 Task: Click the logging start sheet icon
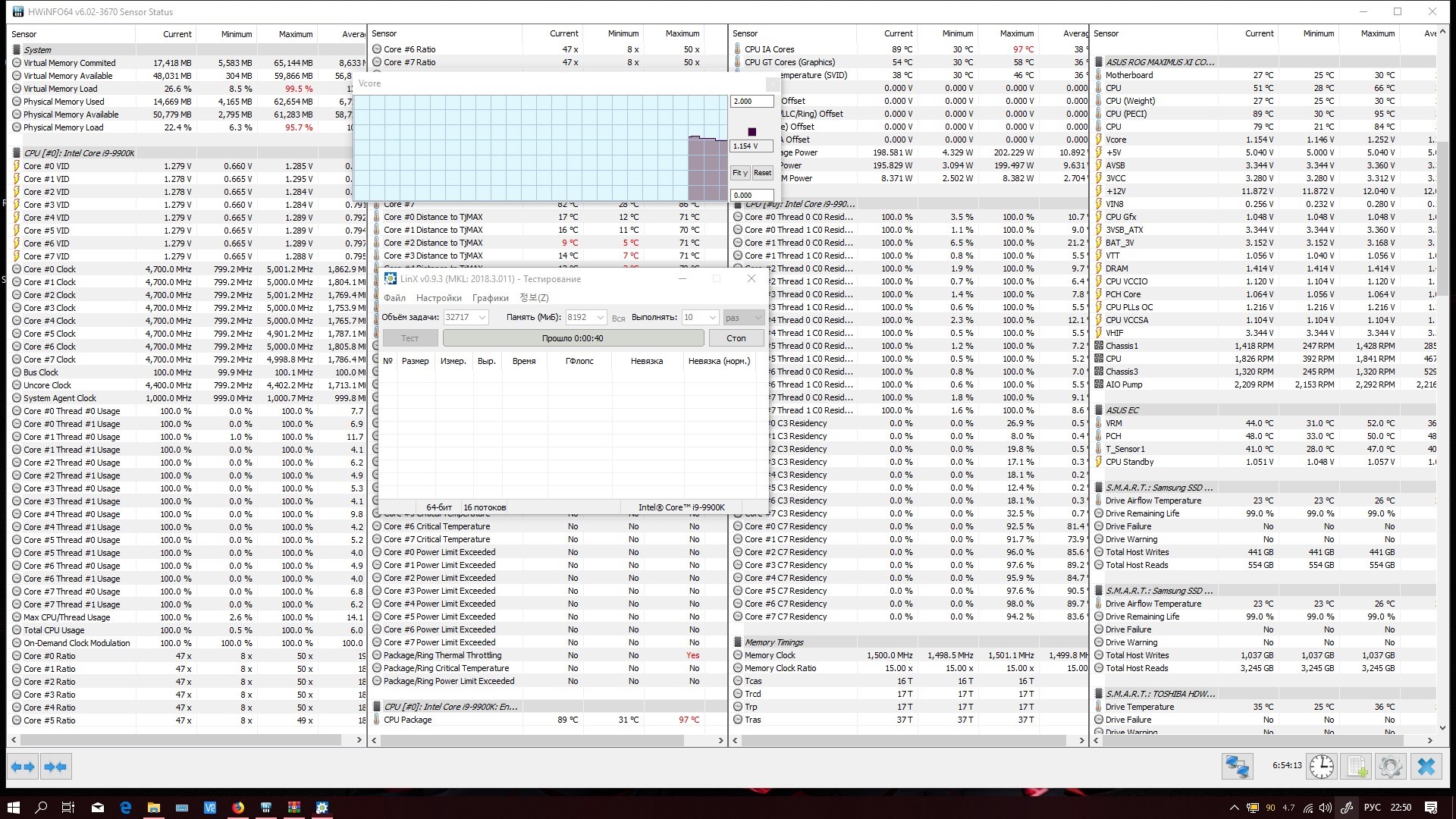tap(1357, 767)
